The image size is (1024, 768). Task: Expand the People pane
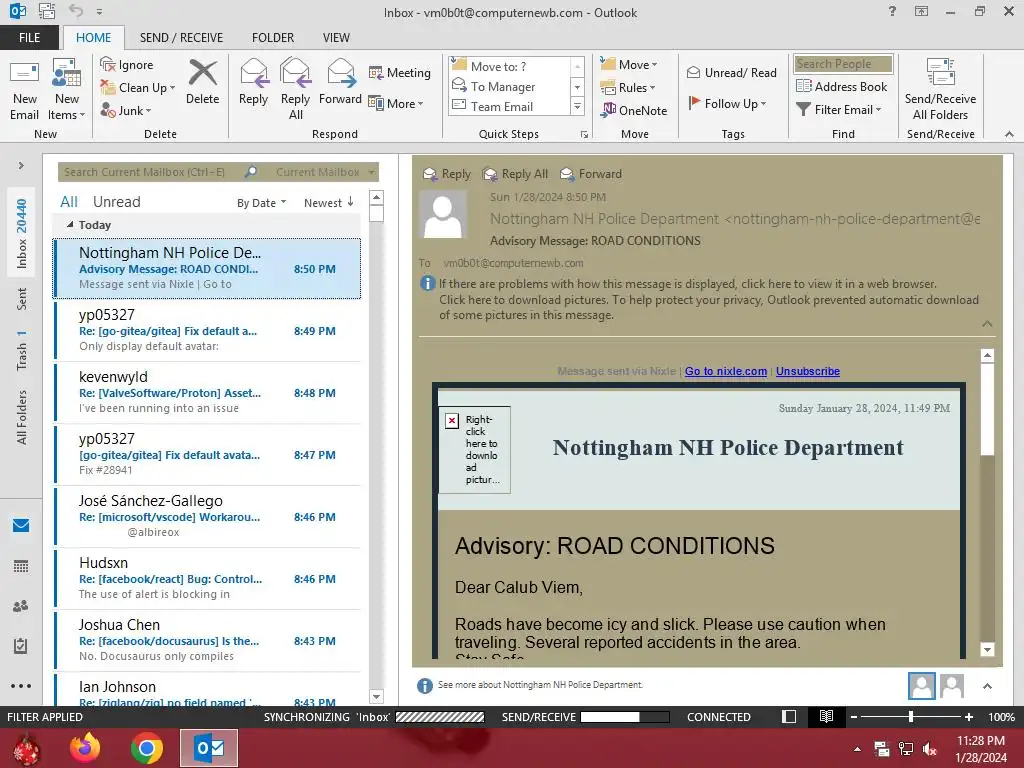[987, 686]
